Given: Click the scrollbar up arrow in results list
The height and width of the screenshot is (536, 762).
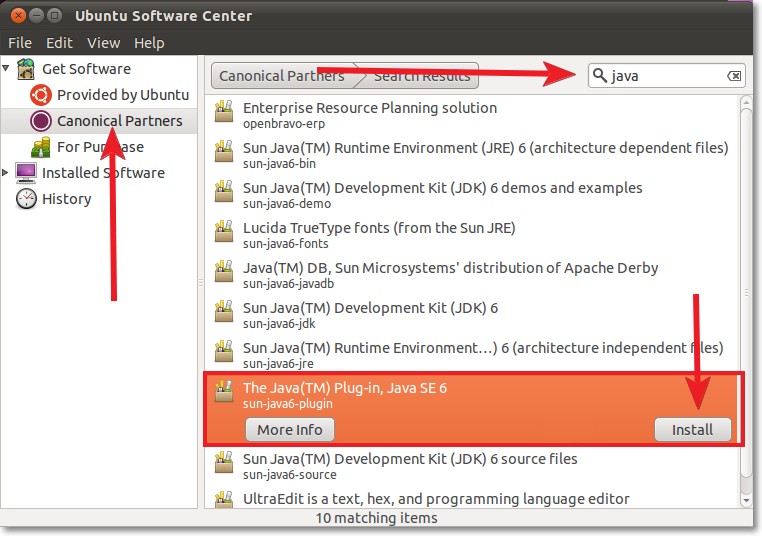Looking at the screenshot, I should [746, 103].
